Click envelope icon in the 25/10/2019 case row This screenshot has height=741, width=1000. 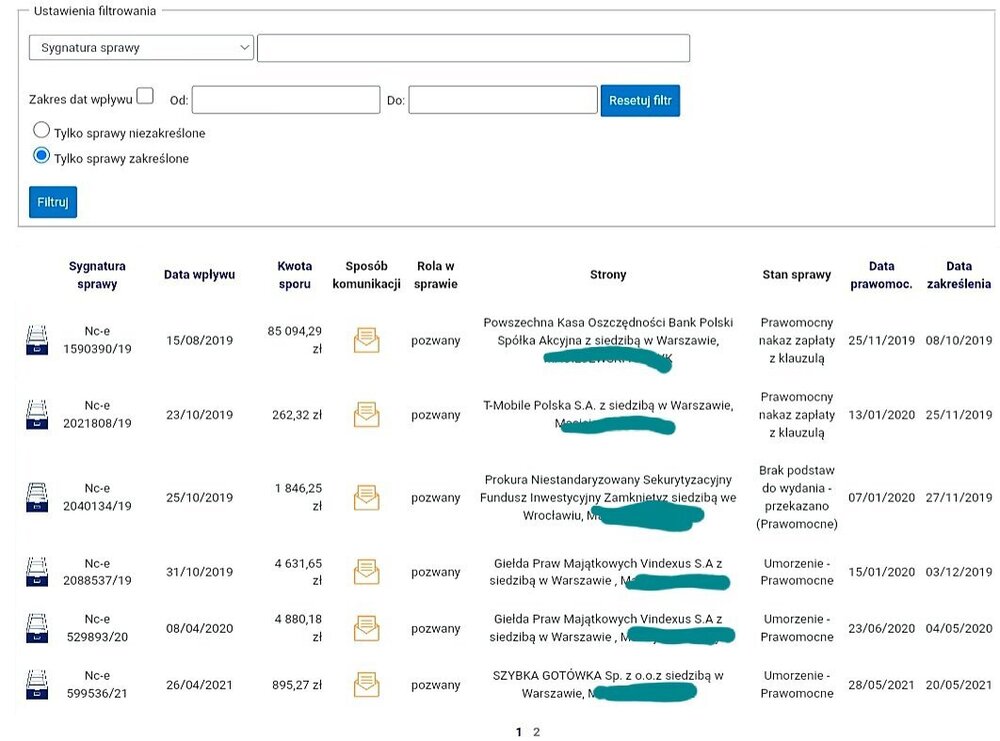click(367, 497)
